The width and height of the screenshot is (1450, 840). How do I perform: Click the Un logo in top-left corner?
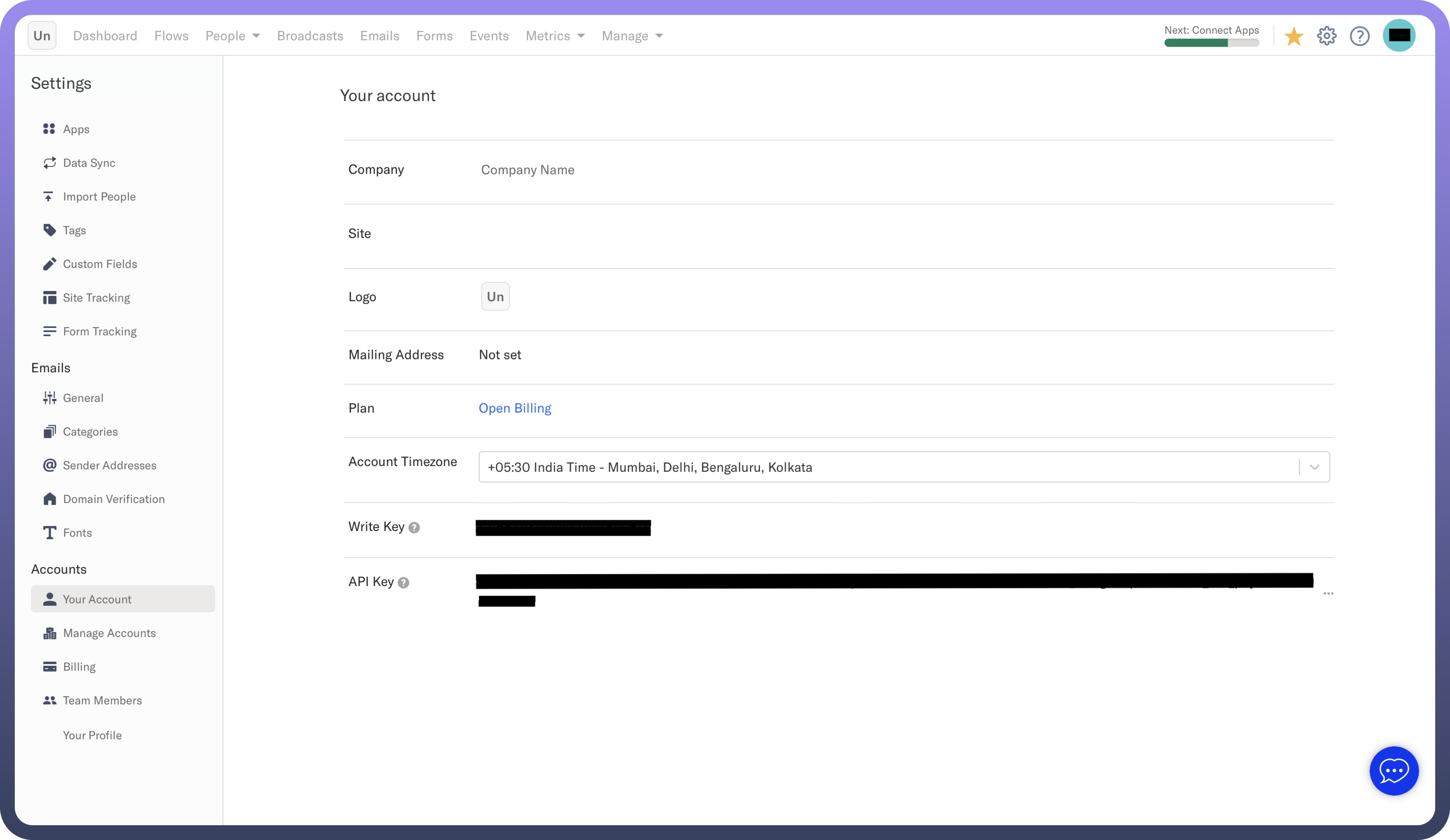42,35
